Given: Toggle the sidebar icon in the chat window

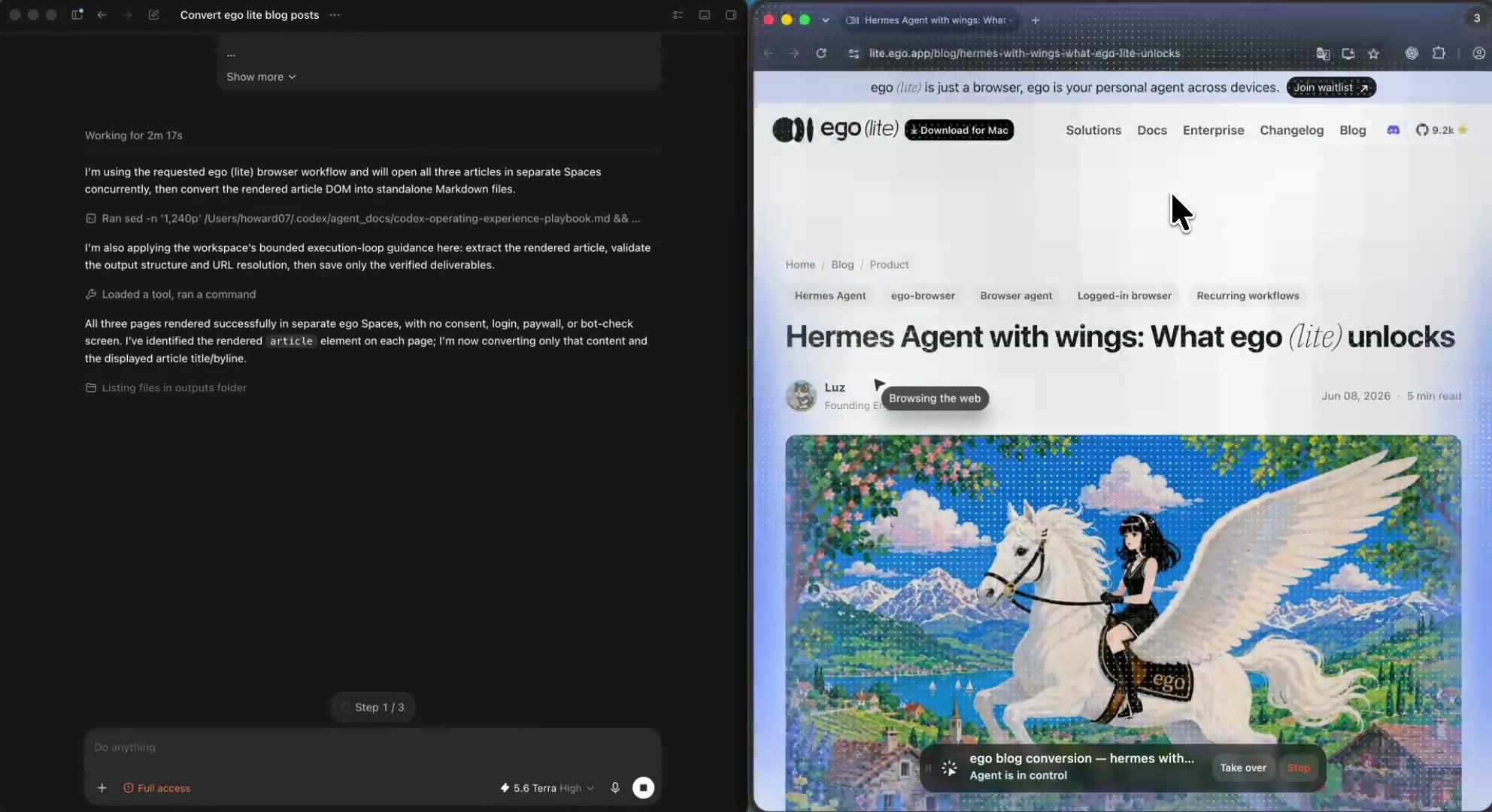Looking at the screenshot, I should [77, 15].
